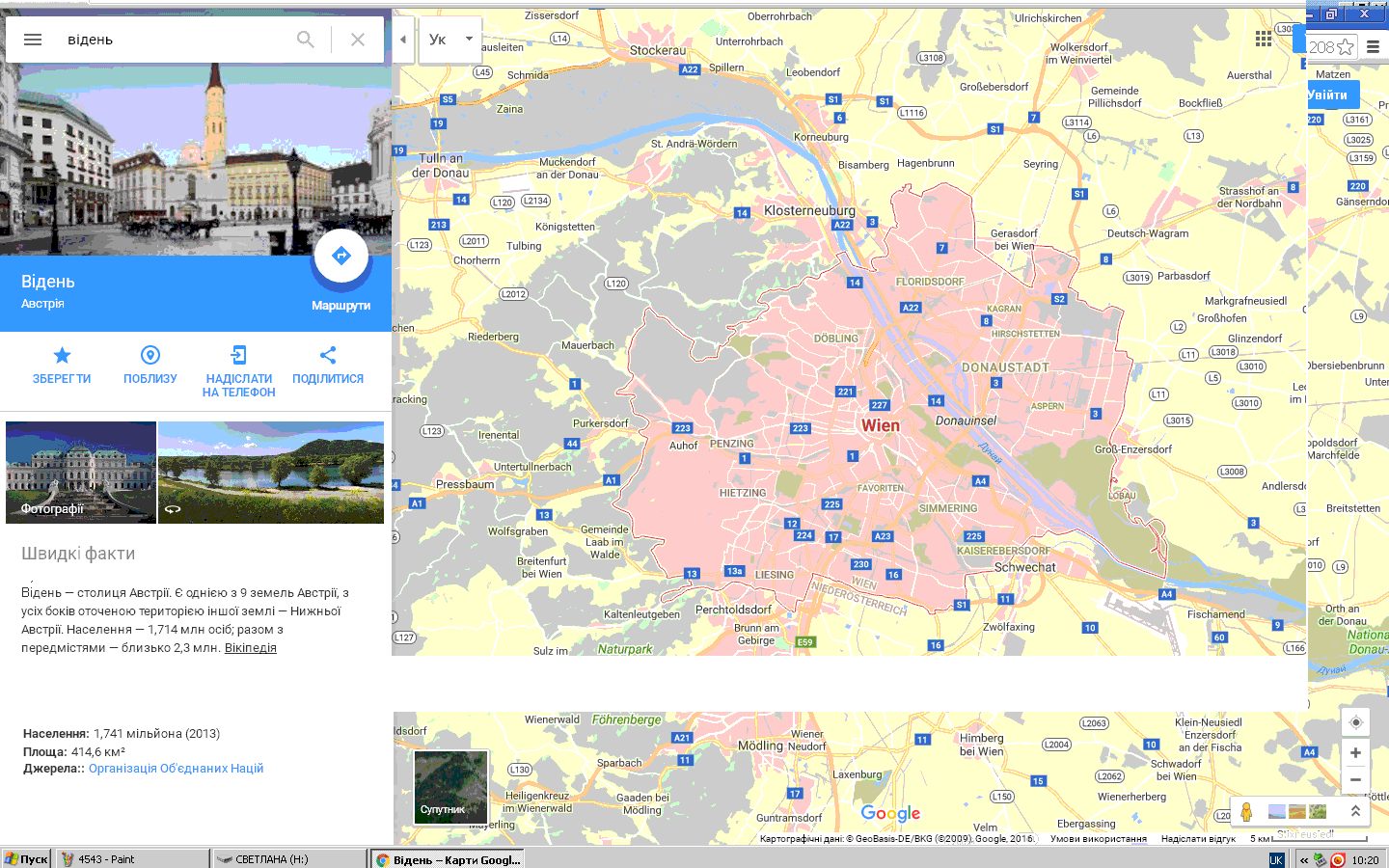Switch to the 4543 - Paint taskbar window
Image resolution: width=1389 pixels, height=868 pixels.
(x=132, y=858)
